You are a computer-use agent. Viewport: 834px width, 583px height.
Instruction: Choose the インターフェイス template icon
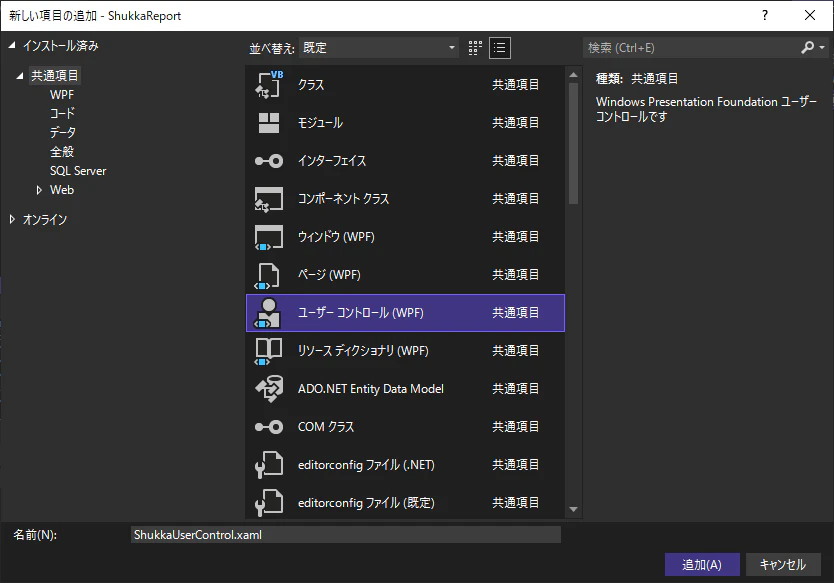click(269, 161)
